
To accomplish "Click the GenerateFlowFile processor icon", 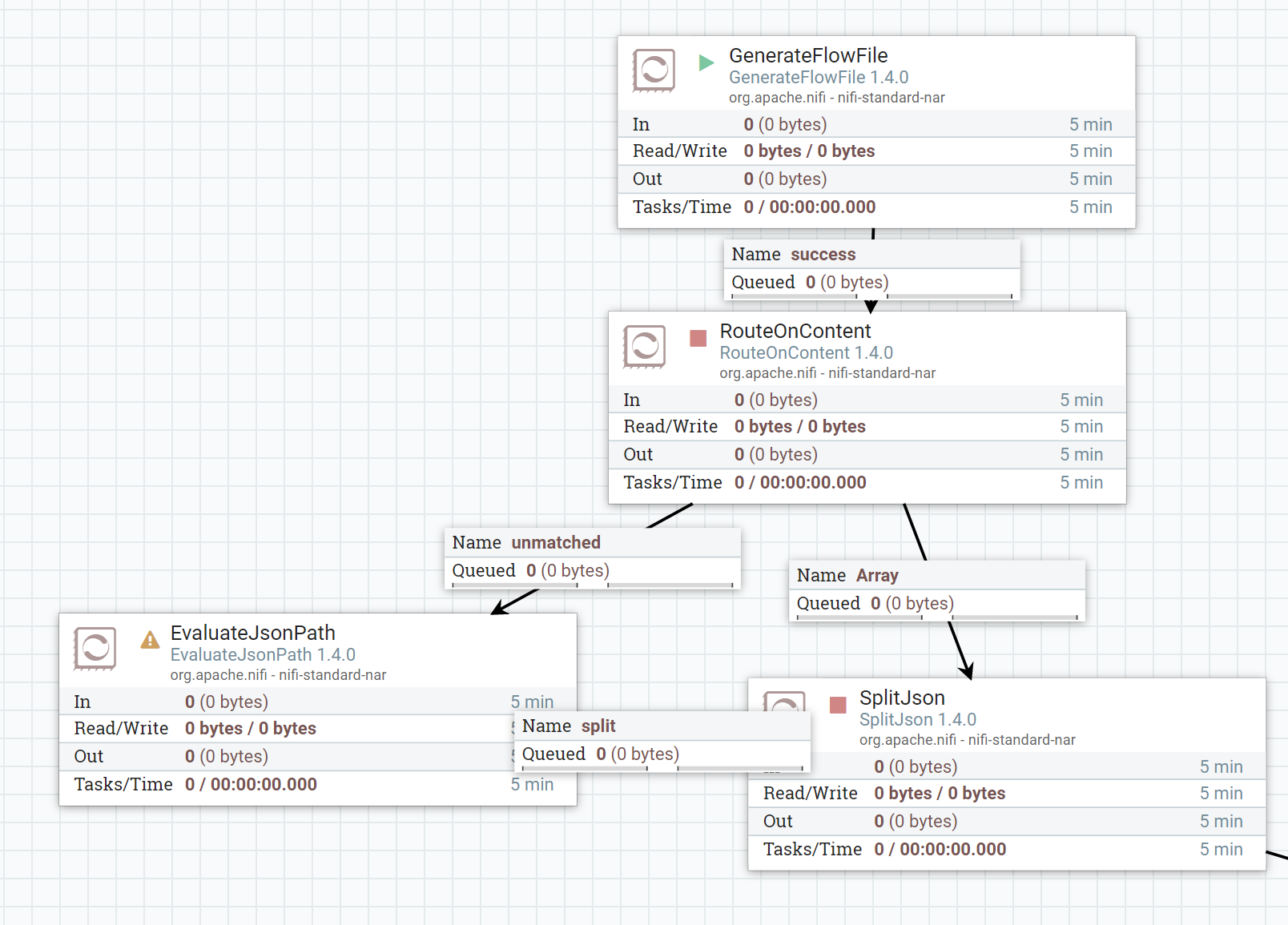I will [653, 70].
